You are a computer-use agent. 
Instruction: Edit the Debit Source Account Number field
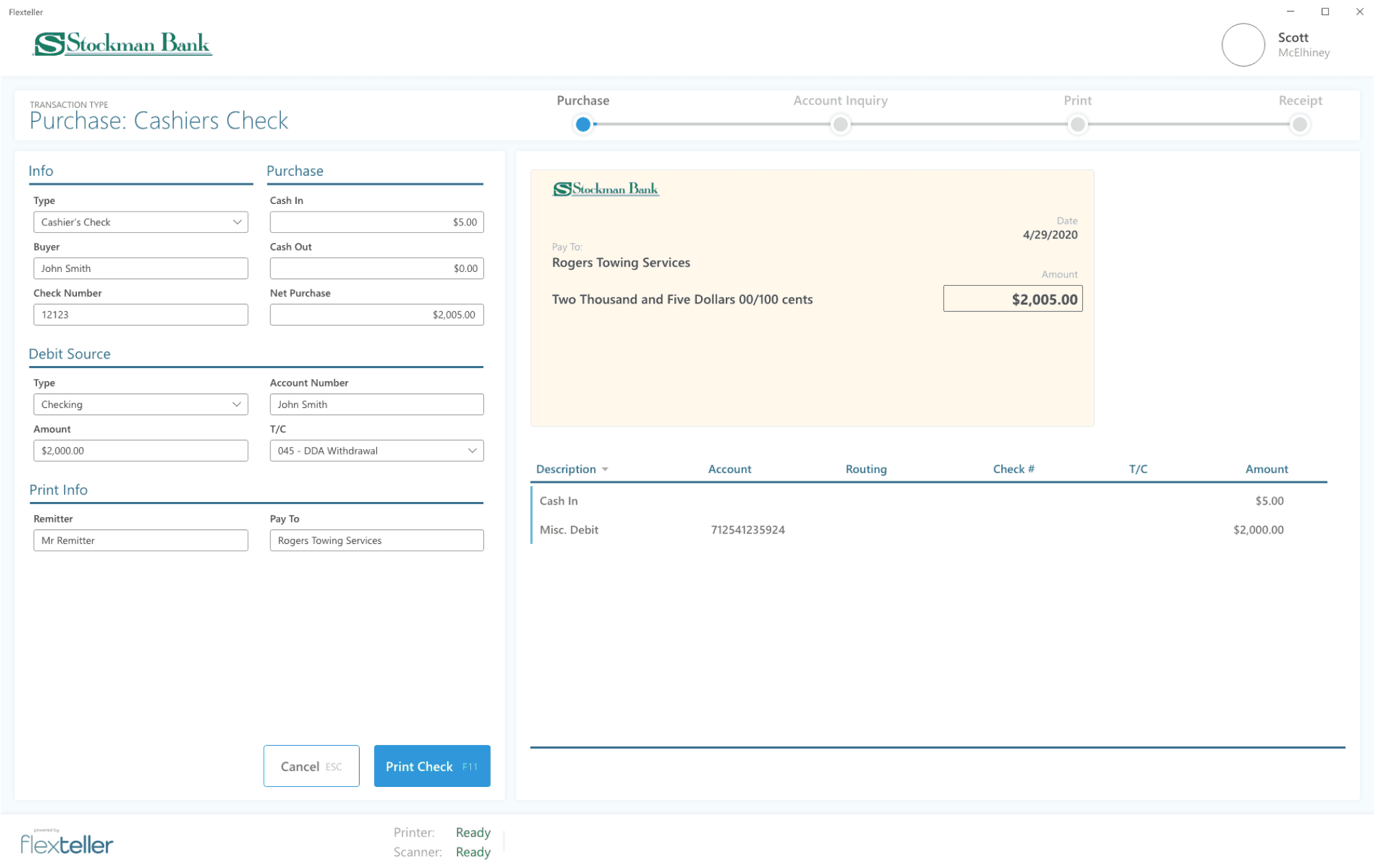[x=376, y=404]
